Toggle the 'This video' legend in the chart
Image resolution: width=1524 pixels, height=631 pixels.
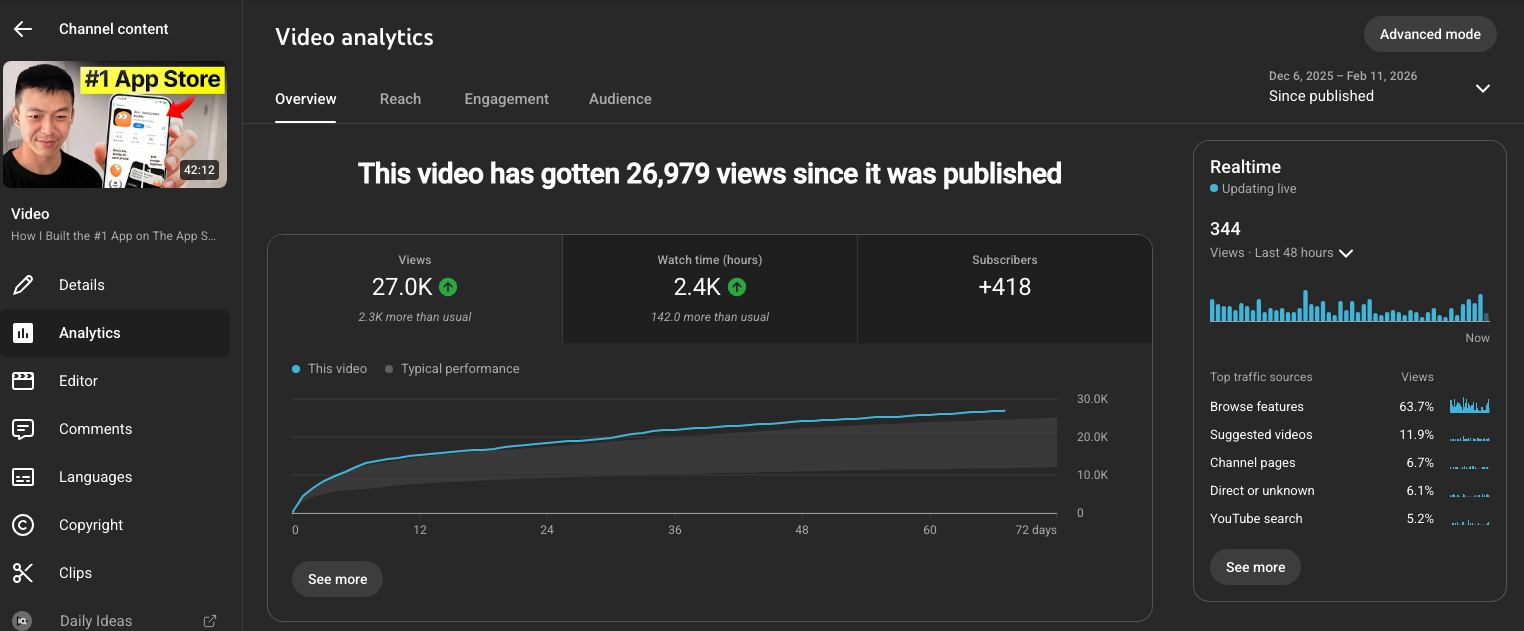coord(329,368)
